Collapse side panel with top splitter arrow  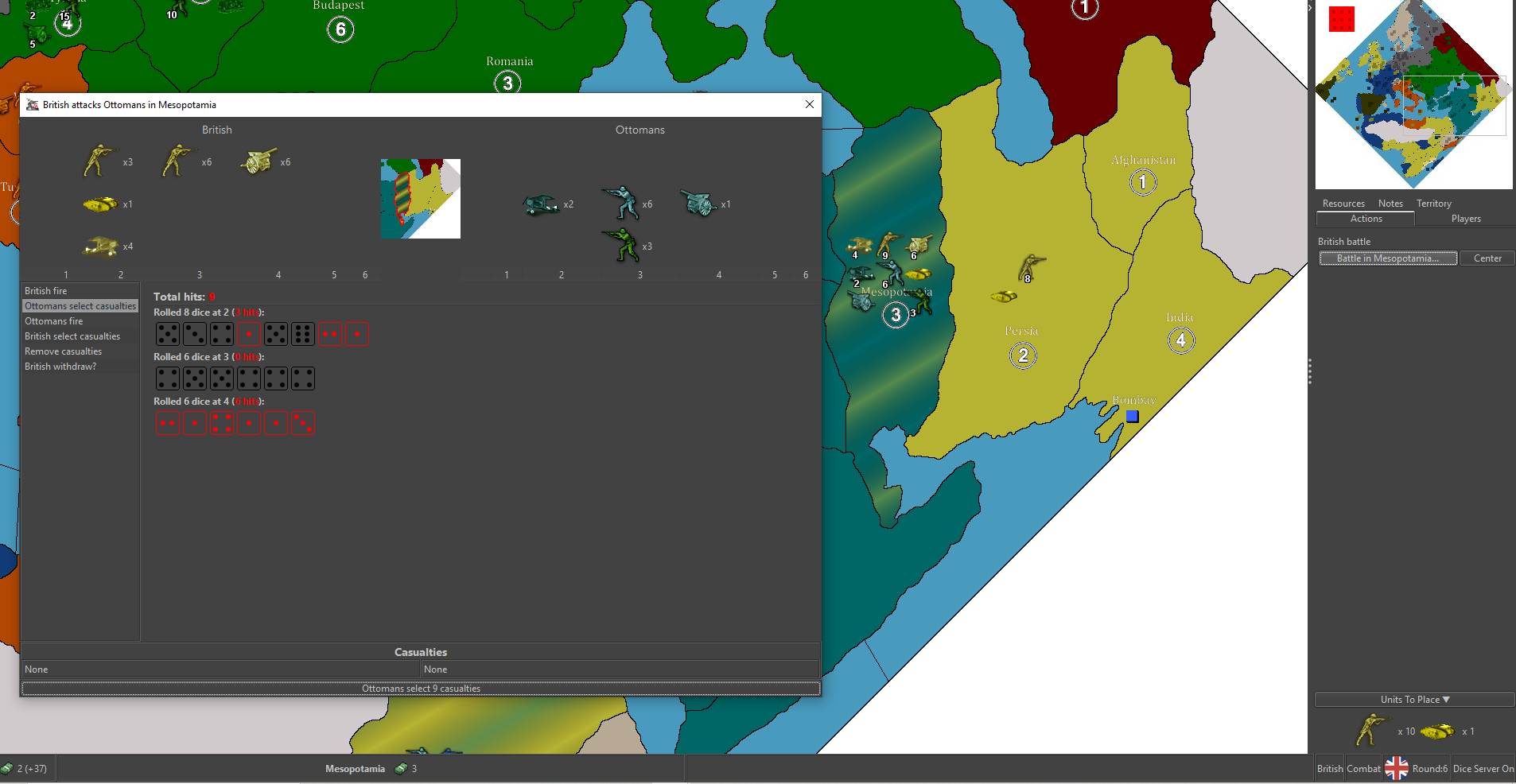tap(1310, 8)
